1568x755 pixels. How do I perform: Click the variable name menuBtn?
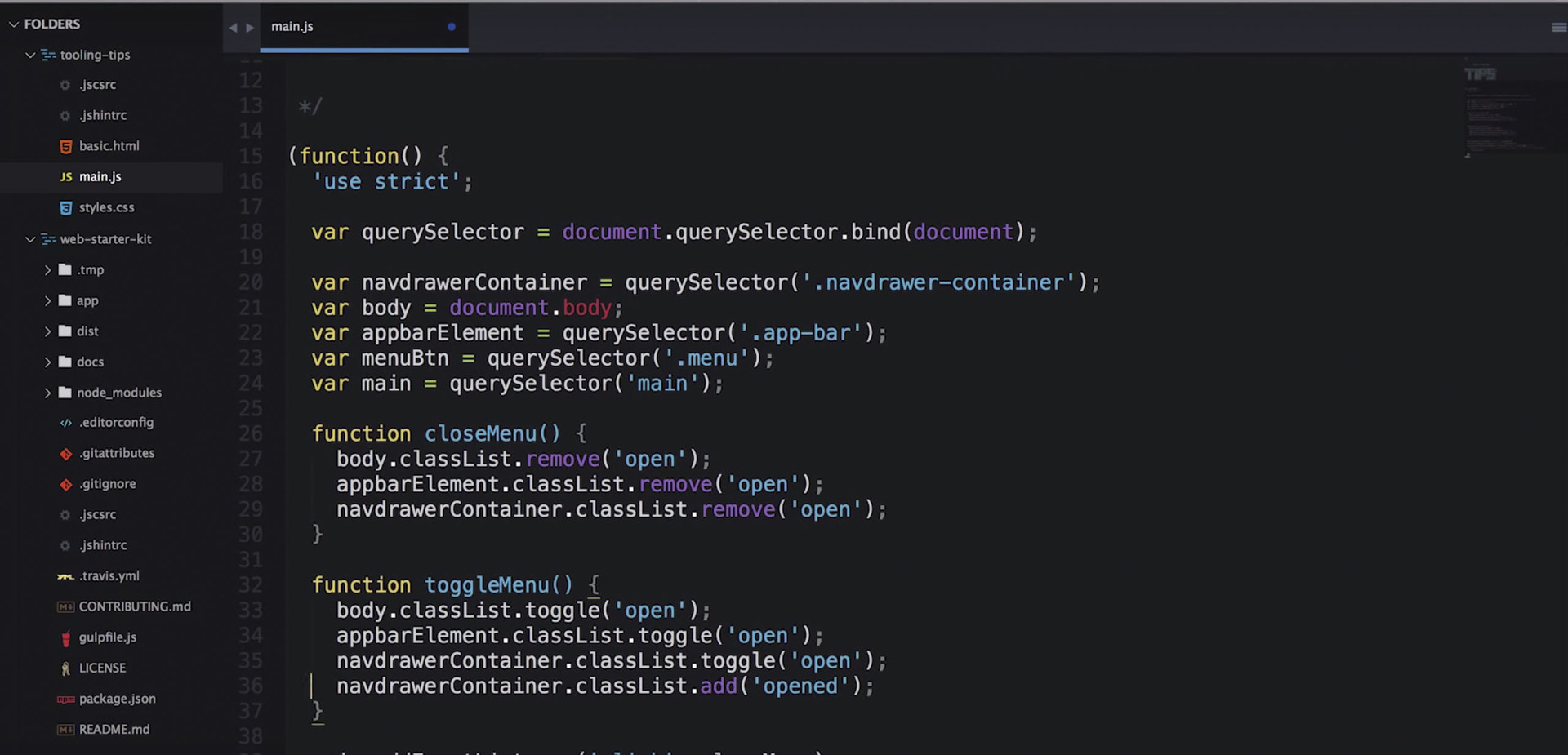(x=405, y=358)
